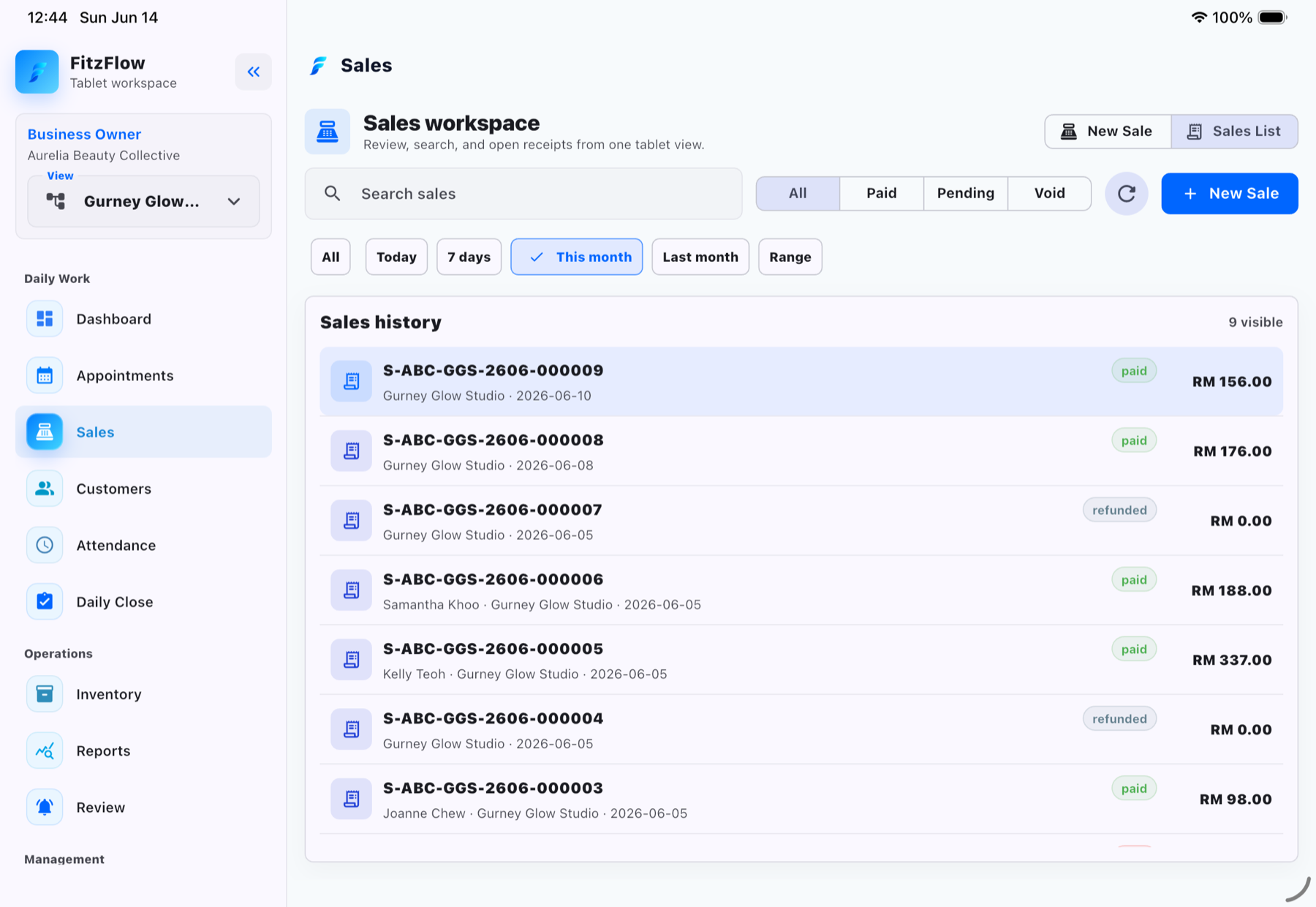
Task: Click receipt icon of sale 000005
Action: tap(352, 659)
